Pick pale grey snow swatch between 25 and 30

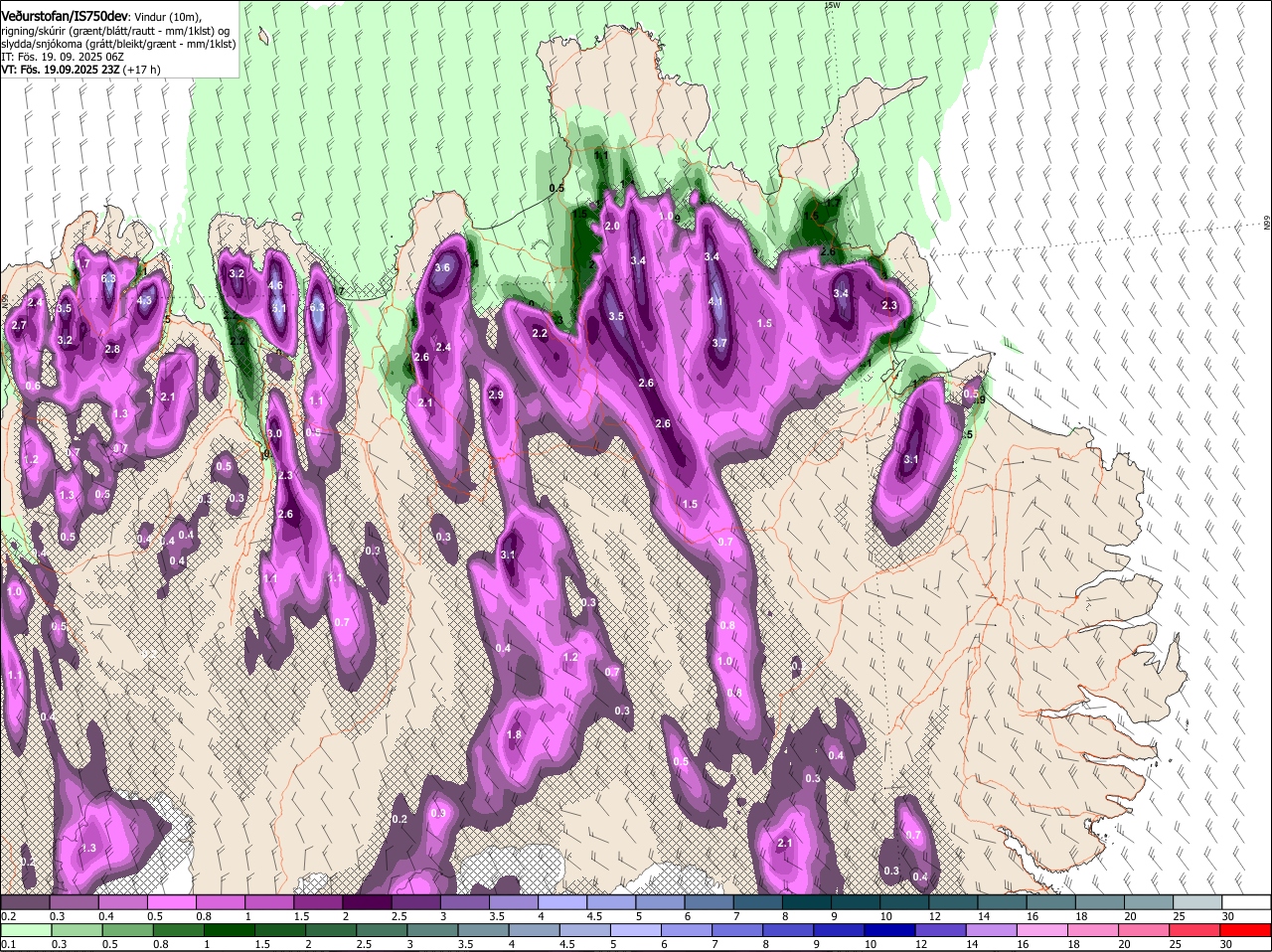point(1197,901)
